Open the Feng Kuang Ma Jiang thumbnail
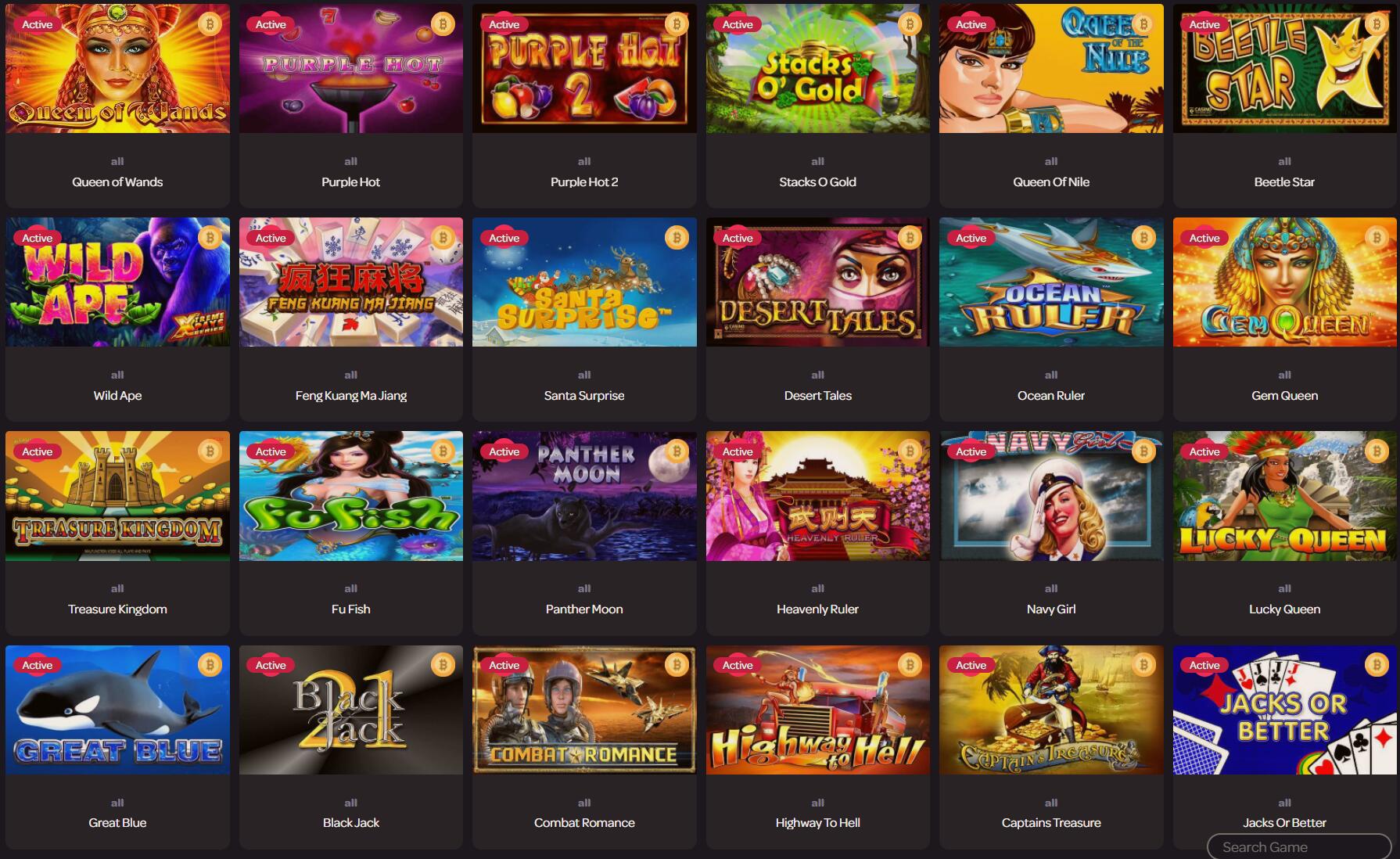 tap(350, 282)
